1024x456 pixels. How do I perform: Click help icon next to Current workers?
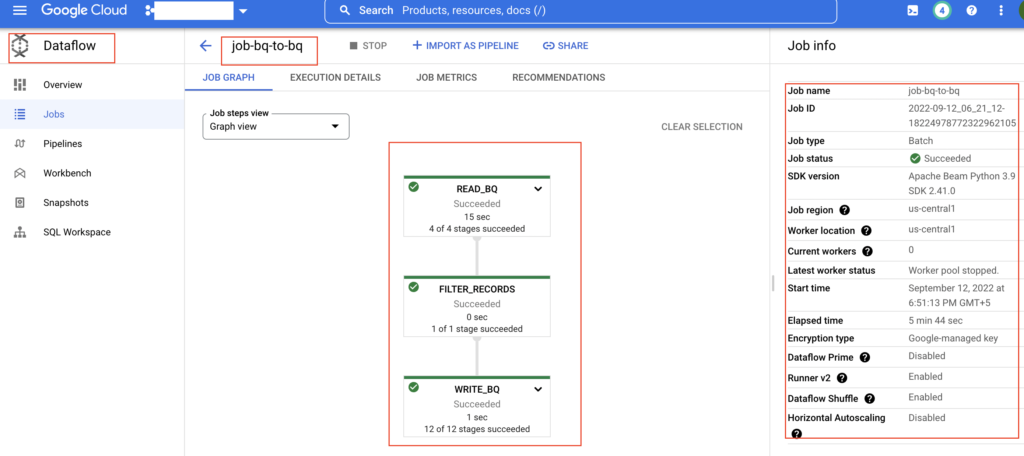point(868,252)
